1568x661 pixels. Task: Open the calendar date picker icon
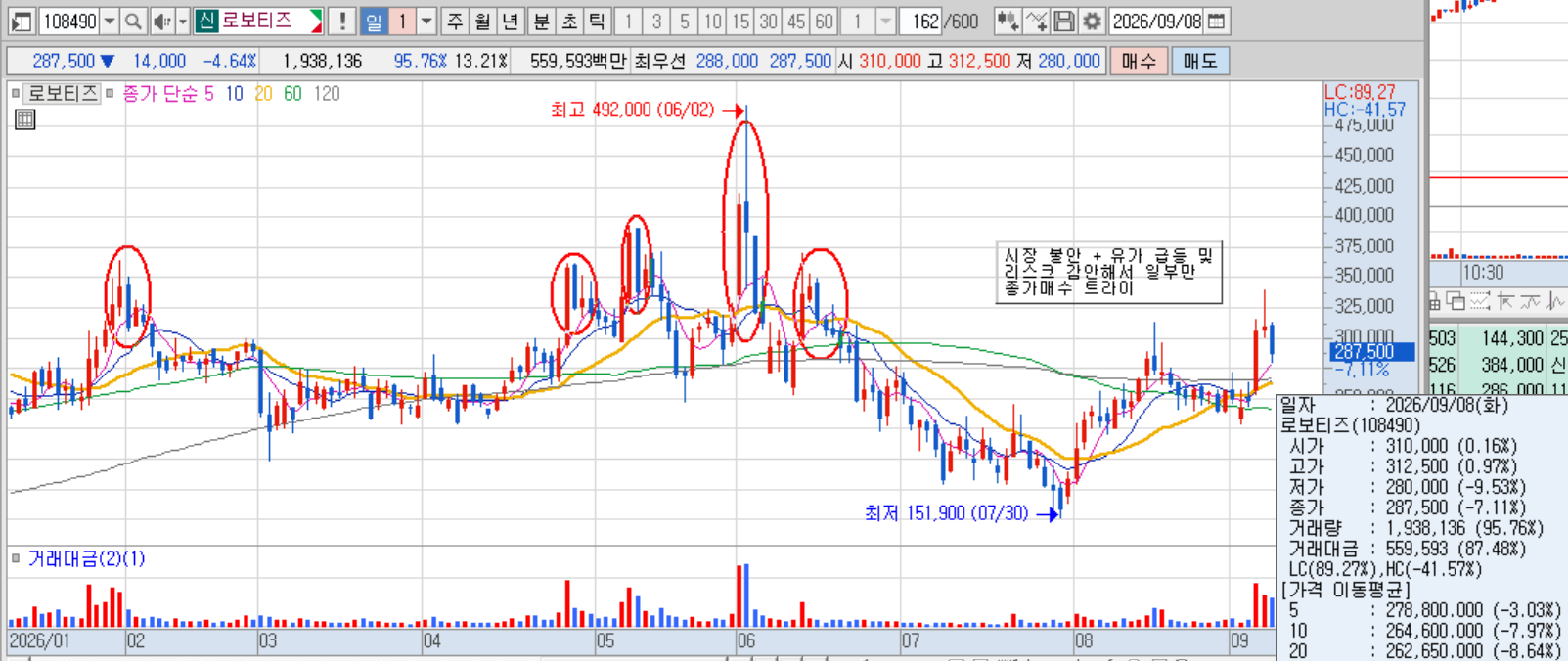[x=1217, y=21]
